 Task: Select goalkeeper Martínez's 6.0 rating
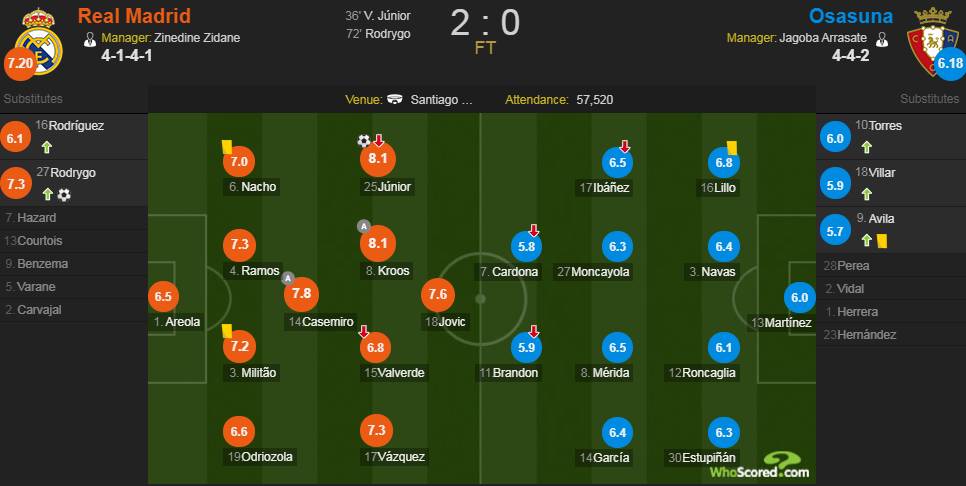(800, 297)
